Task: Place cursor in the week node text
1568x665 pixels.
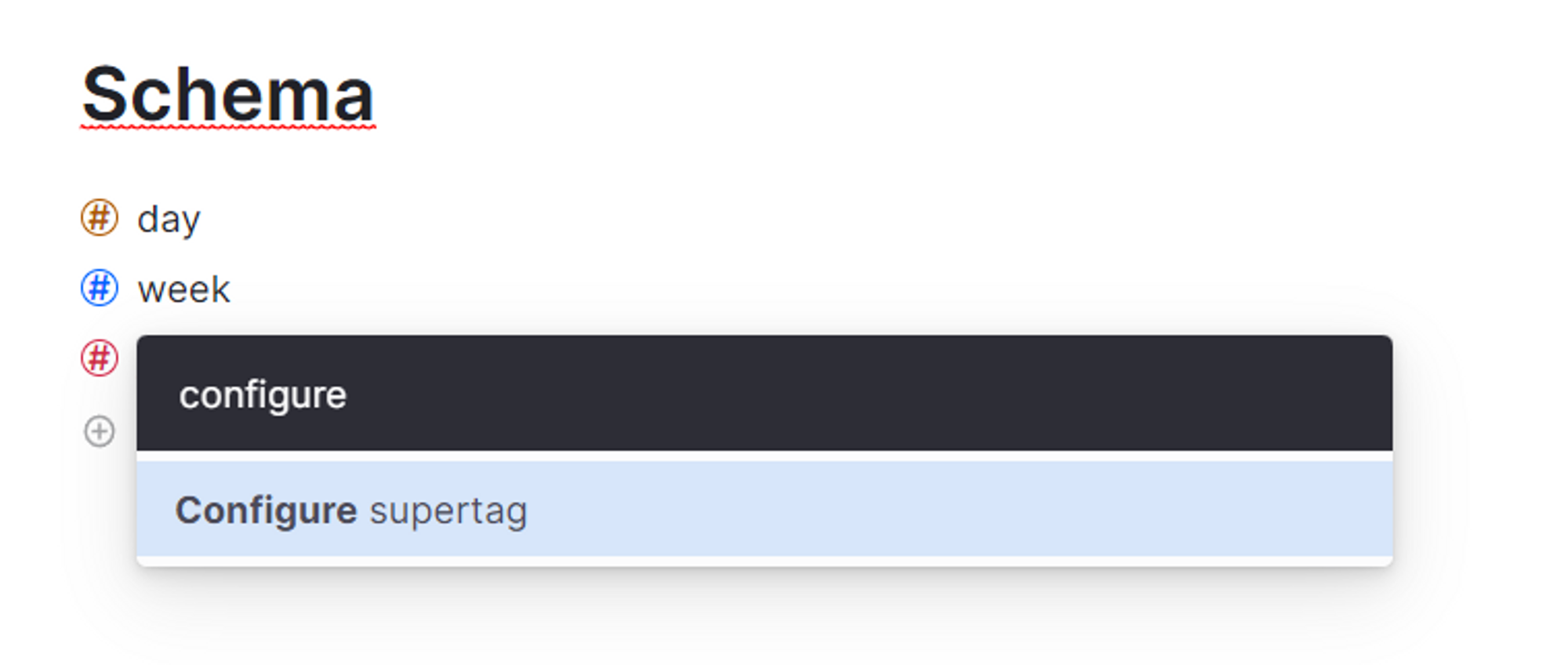Action: pyautogui.click(x=183, y=289)
